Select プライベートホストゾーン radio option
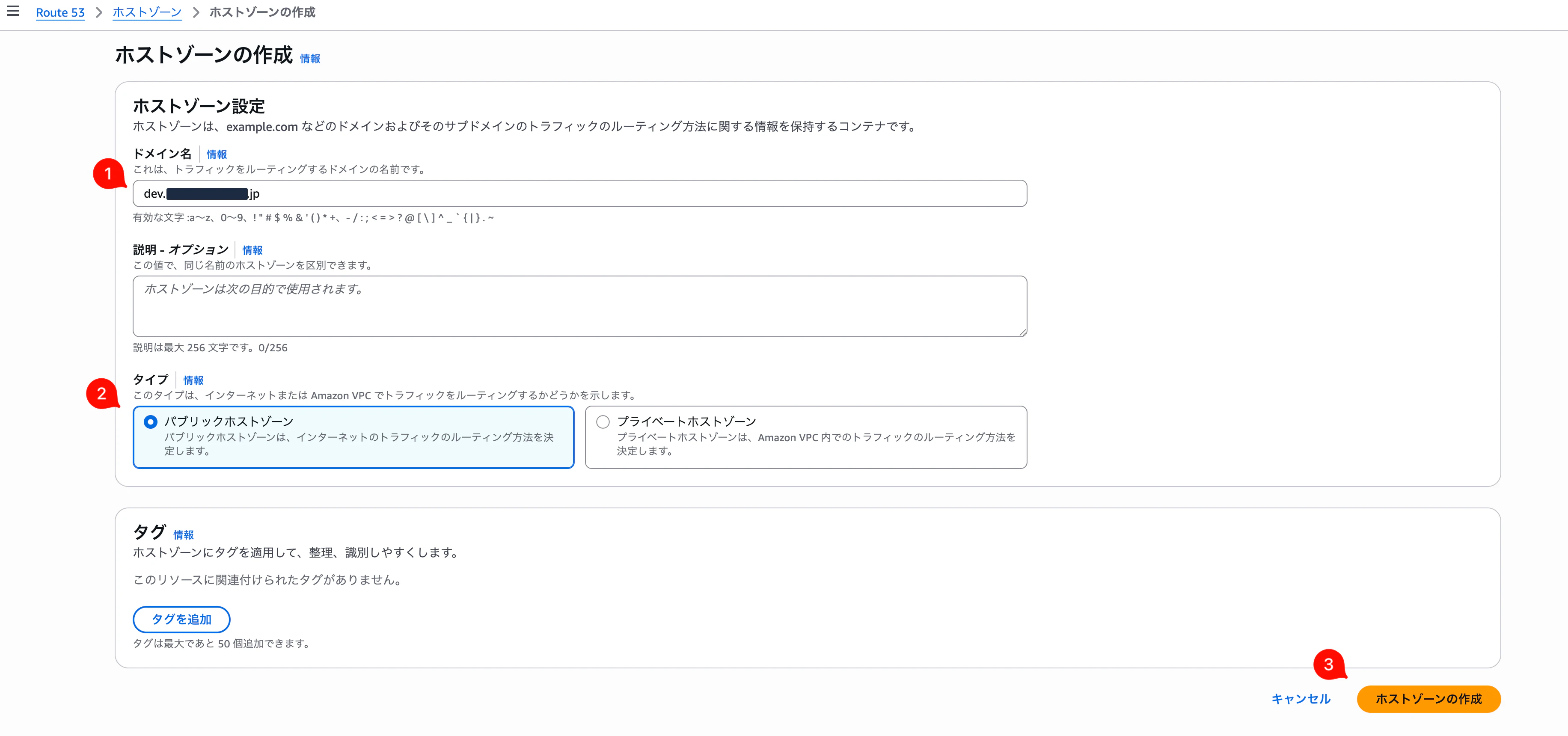Viewport: 1568px width, 736px height. tap(603, 422)
